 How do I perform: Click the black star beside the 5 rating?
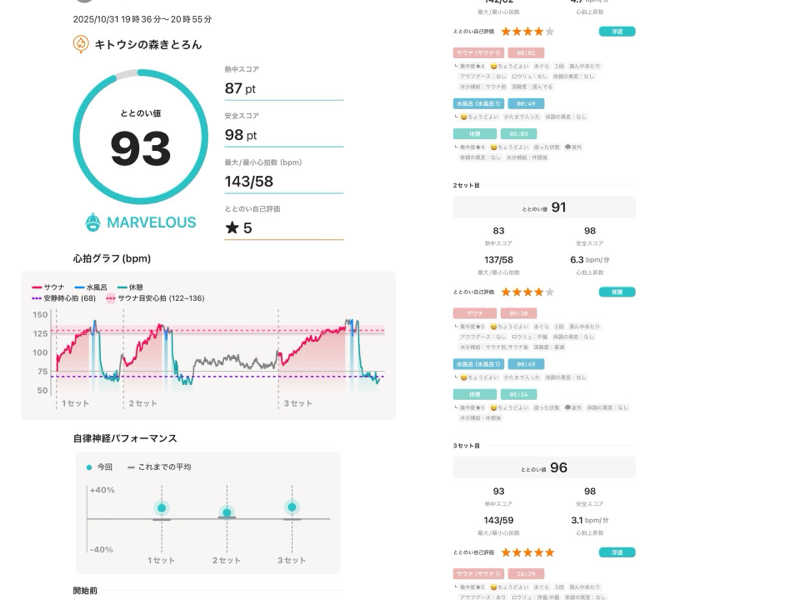[x=232, y=228]
